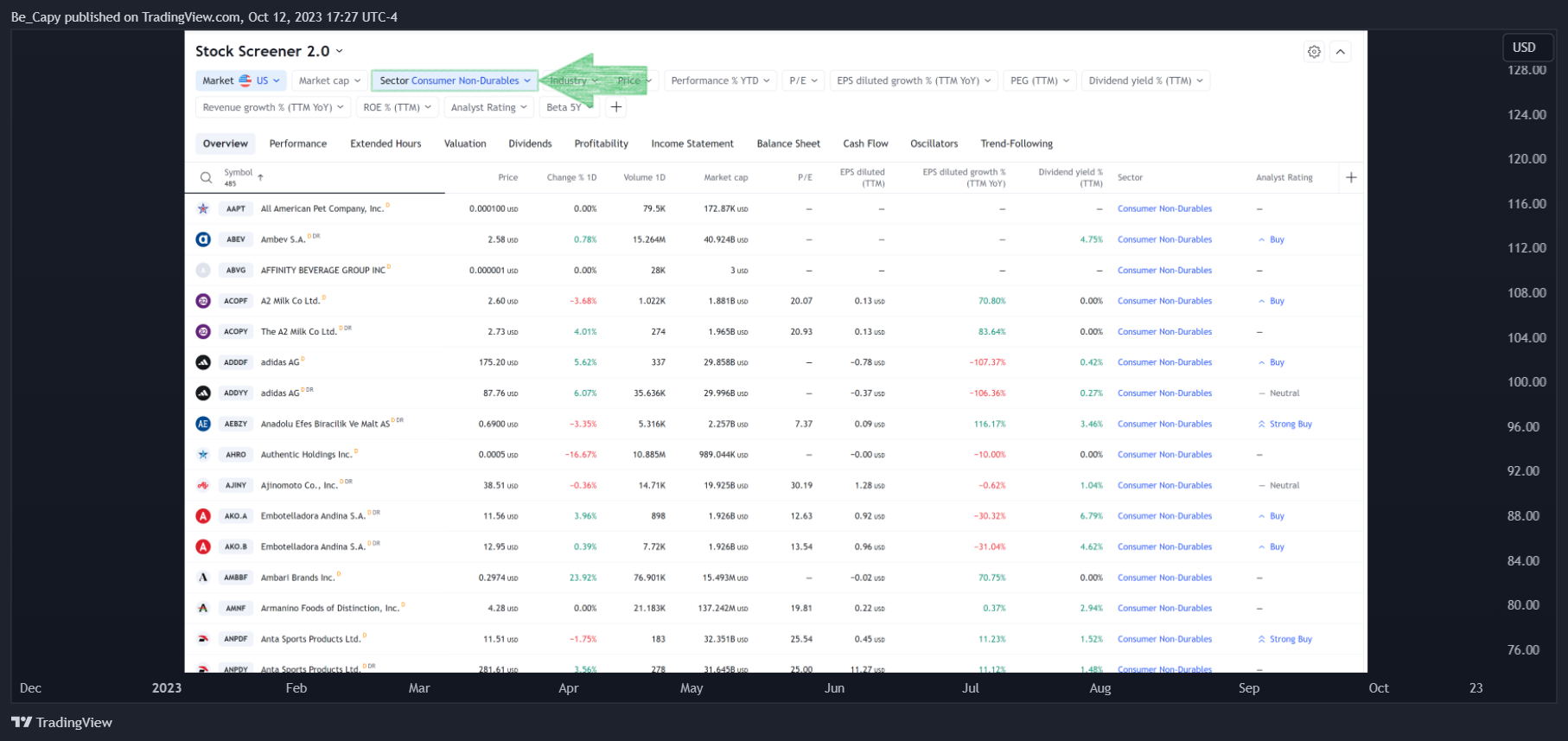Sort by the Change % 1D column header
The height and width of the screenshot is (741, 1568).
coord(571,177)
